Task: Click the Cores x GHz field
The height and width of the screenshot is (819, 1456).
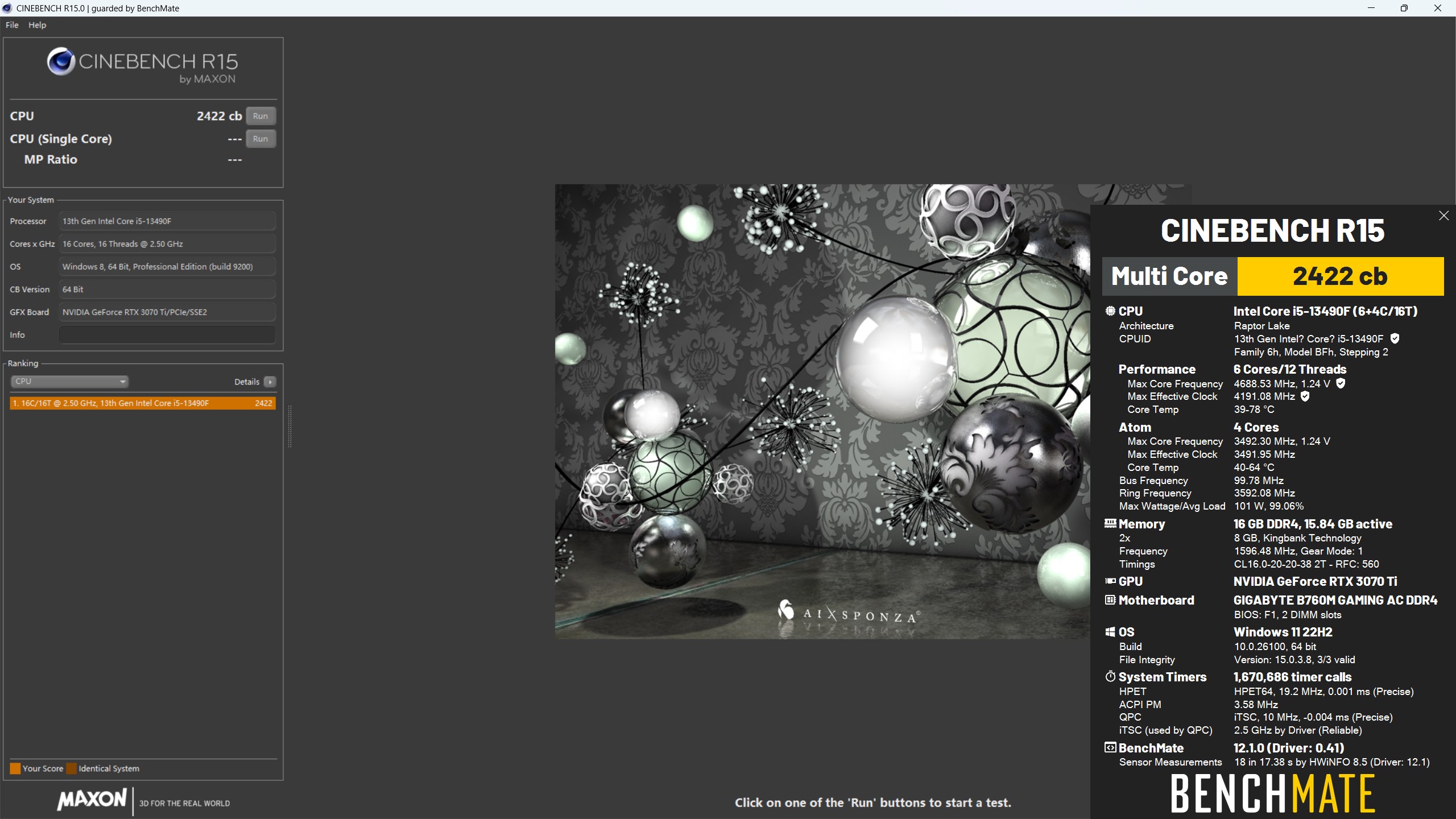Action: point(167,244)
